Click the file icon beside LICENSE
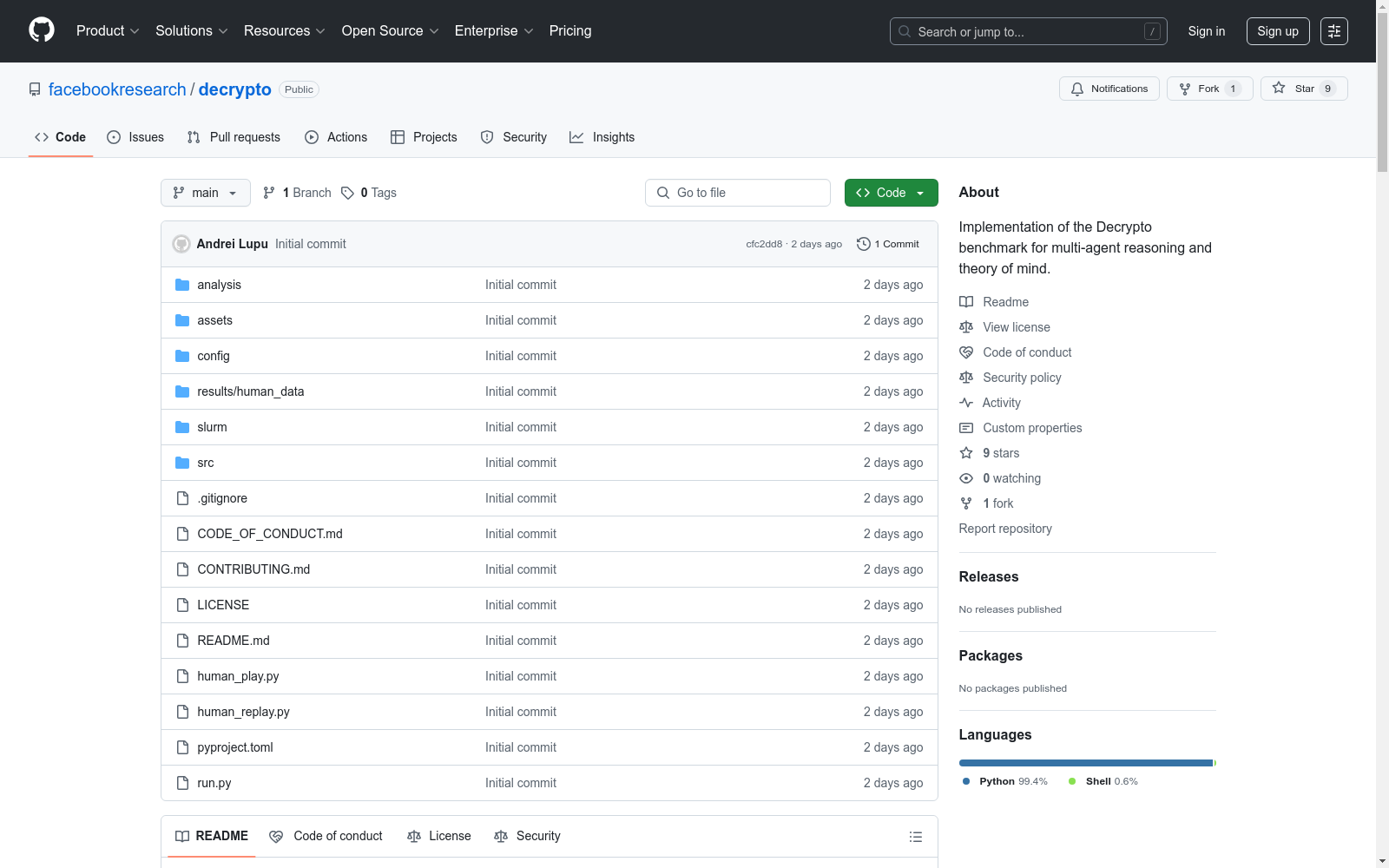Viewport: 1389px width, 868px height. click(x=182, y=605)
